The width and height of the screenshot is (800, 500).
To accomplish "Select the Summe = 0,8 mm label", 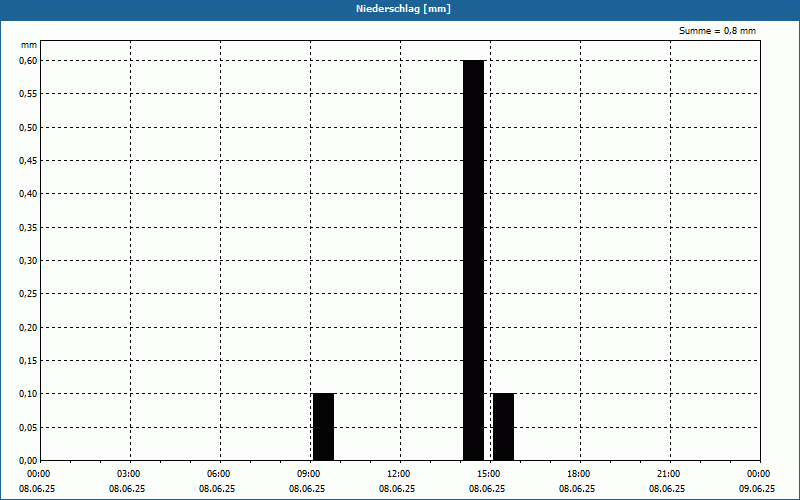I will click(717, 31).
